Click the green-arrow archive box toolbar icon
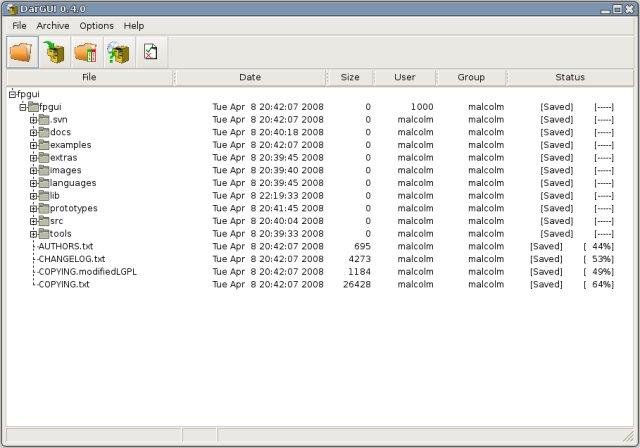Image resolution: width=640 pixels, height=448 pixels. coord(54,52)
